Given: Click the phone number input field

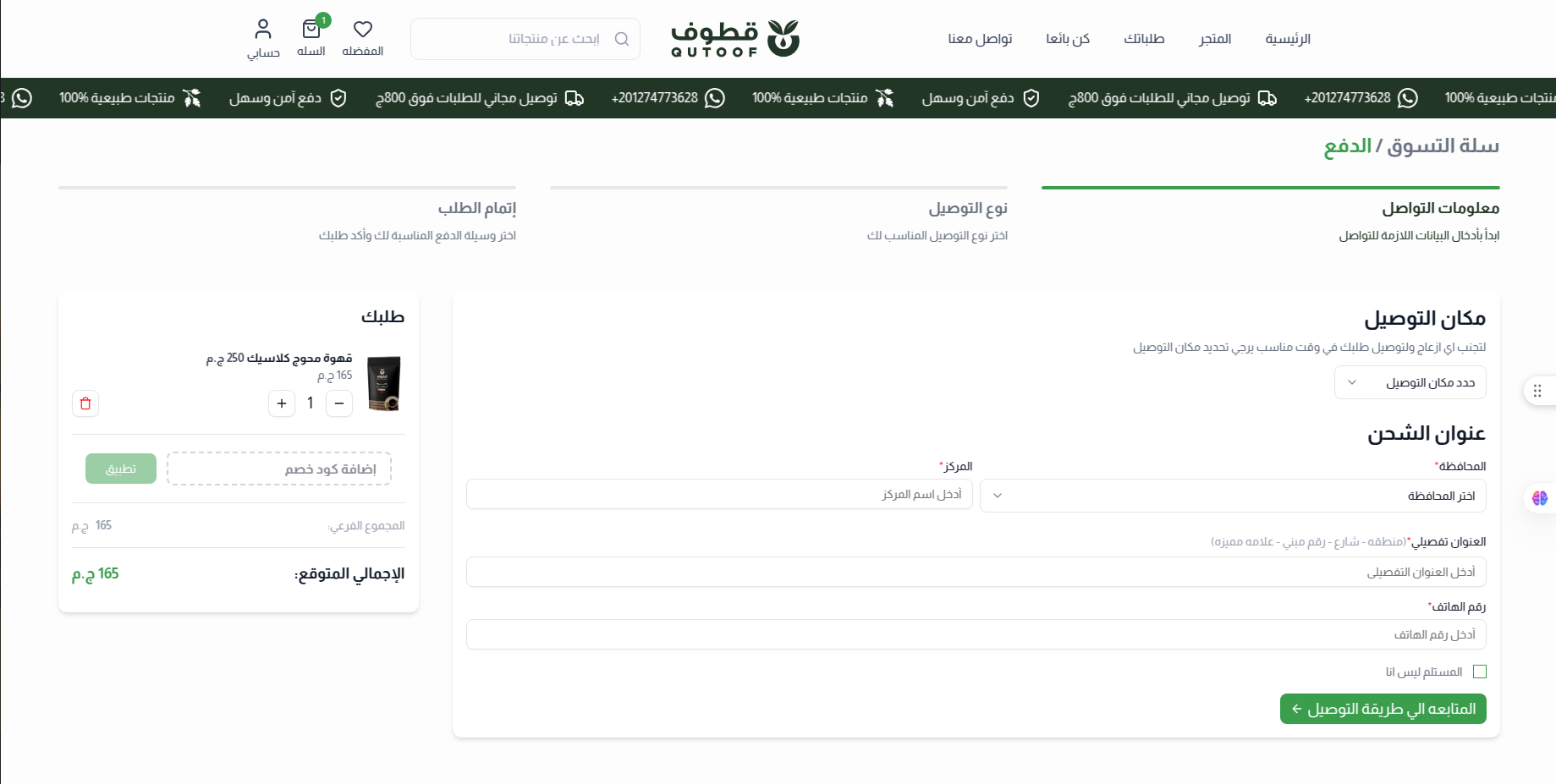Looking at the screenshot, I should click(976, 634).
